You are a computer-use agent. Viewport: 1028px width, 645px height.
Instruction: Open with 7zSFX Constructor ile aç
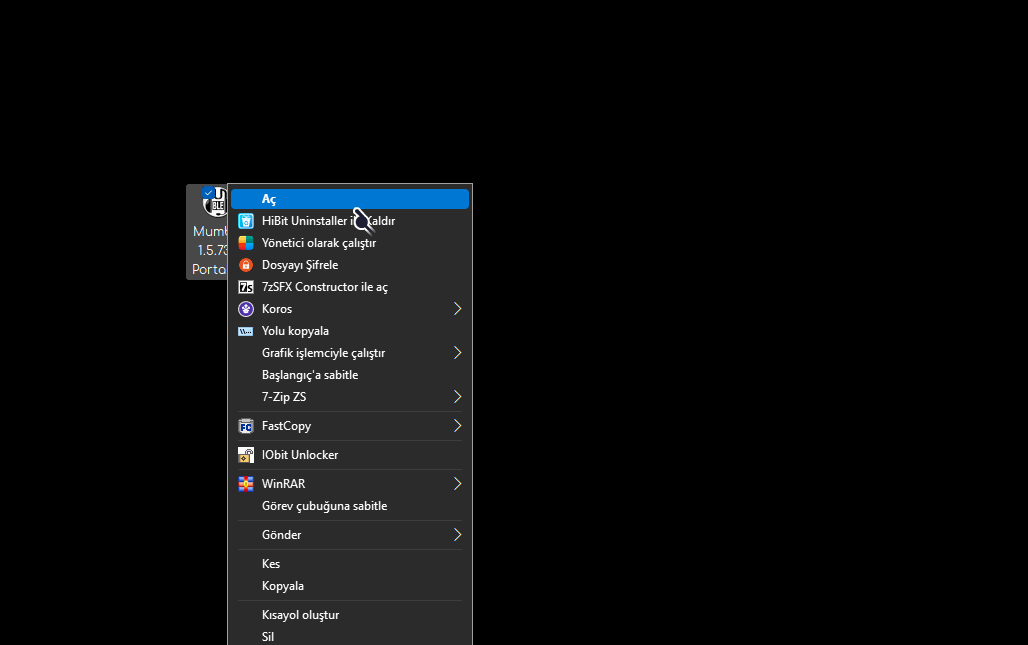pos(350,287)
